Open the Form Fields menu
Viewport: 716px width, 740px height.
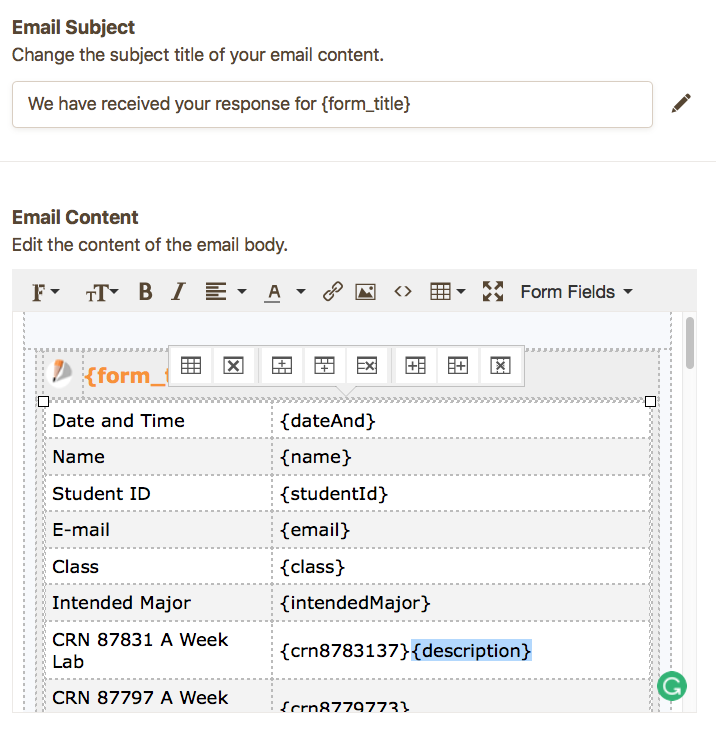pyautogui.click(x=576, y=292)
